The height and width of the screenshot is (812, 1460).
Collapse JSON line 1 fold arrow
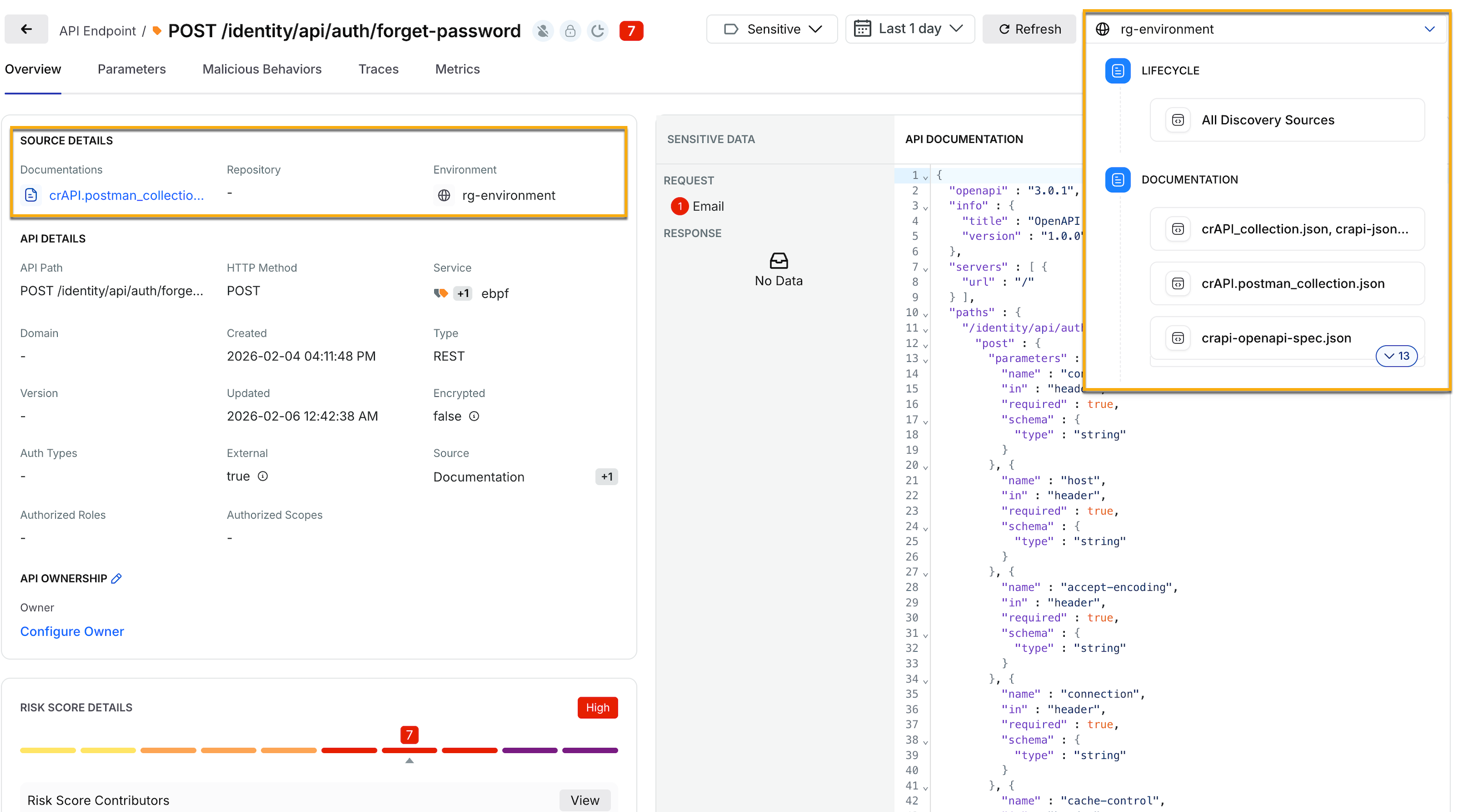(x=925, y=177)
